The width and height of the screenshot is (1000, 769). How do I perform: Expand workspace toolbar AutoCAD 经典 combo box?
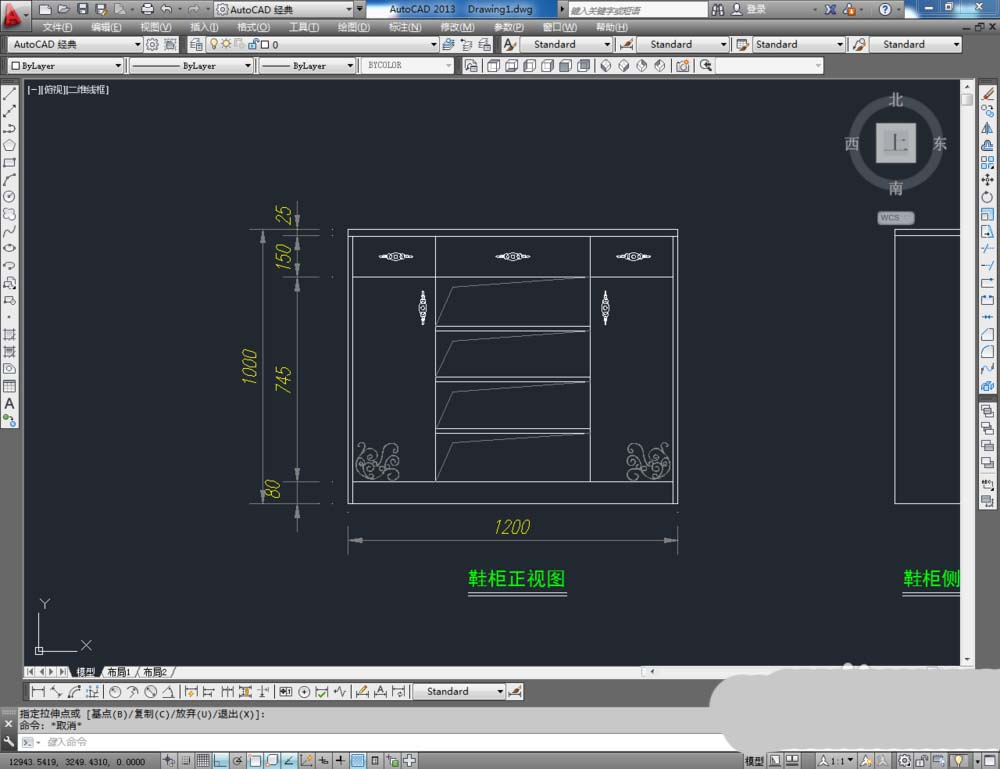pos(75,44)
